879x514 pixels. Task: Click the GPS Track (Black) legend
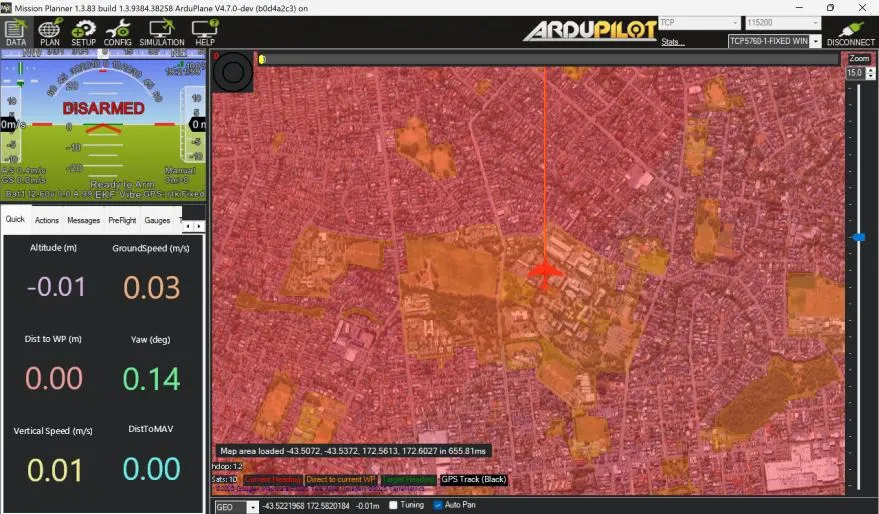click(474, 479)
